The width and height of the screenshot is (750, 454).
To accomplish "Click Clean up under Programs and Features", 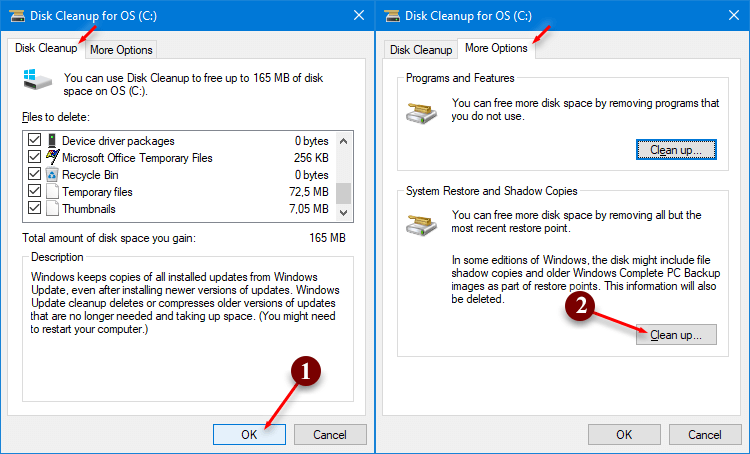I will tap(676, 150).
